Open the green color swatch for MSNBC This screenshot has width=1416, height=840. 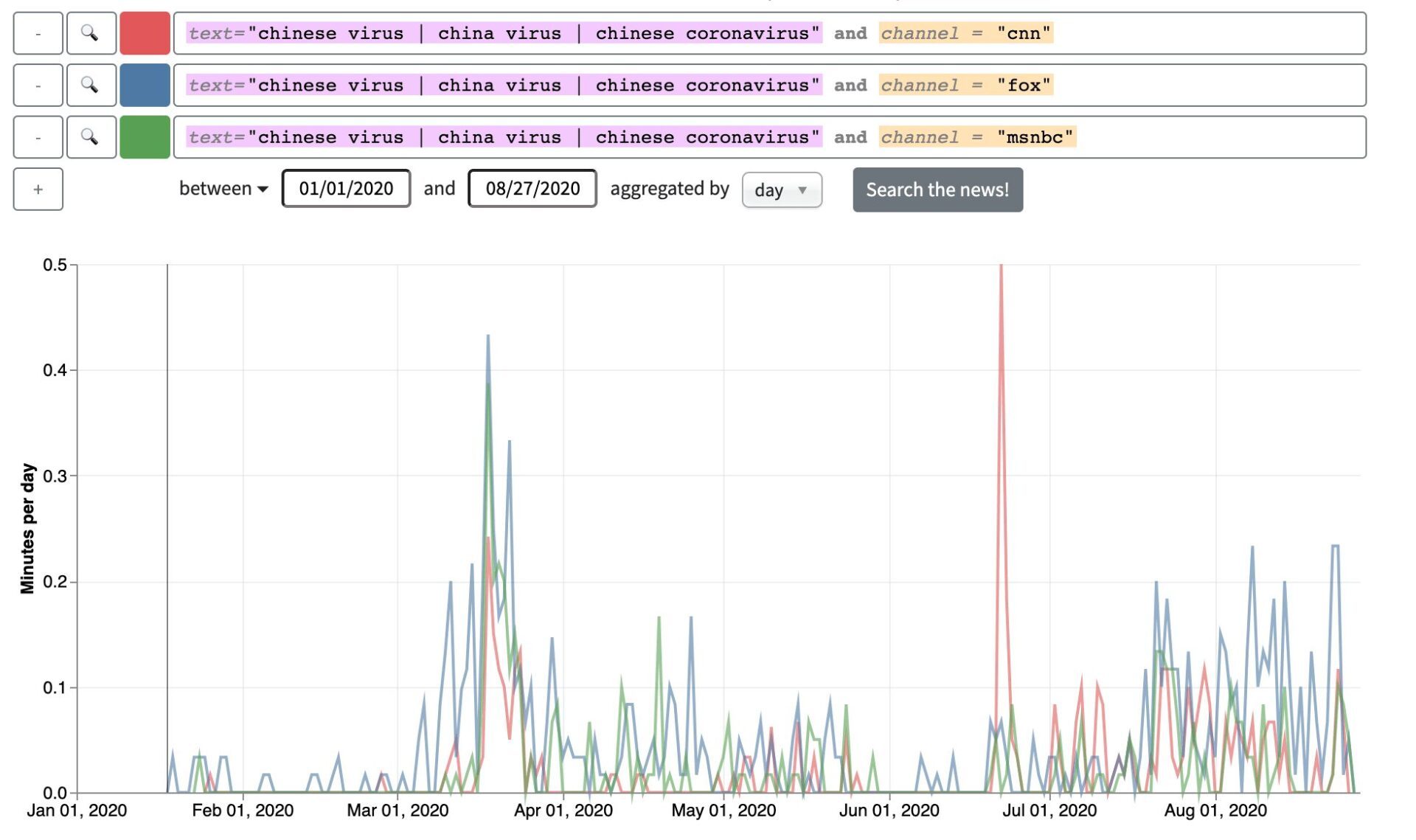[145, 136]
